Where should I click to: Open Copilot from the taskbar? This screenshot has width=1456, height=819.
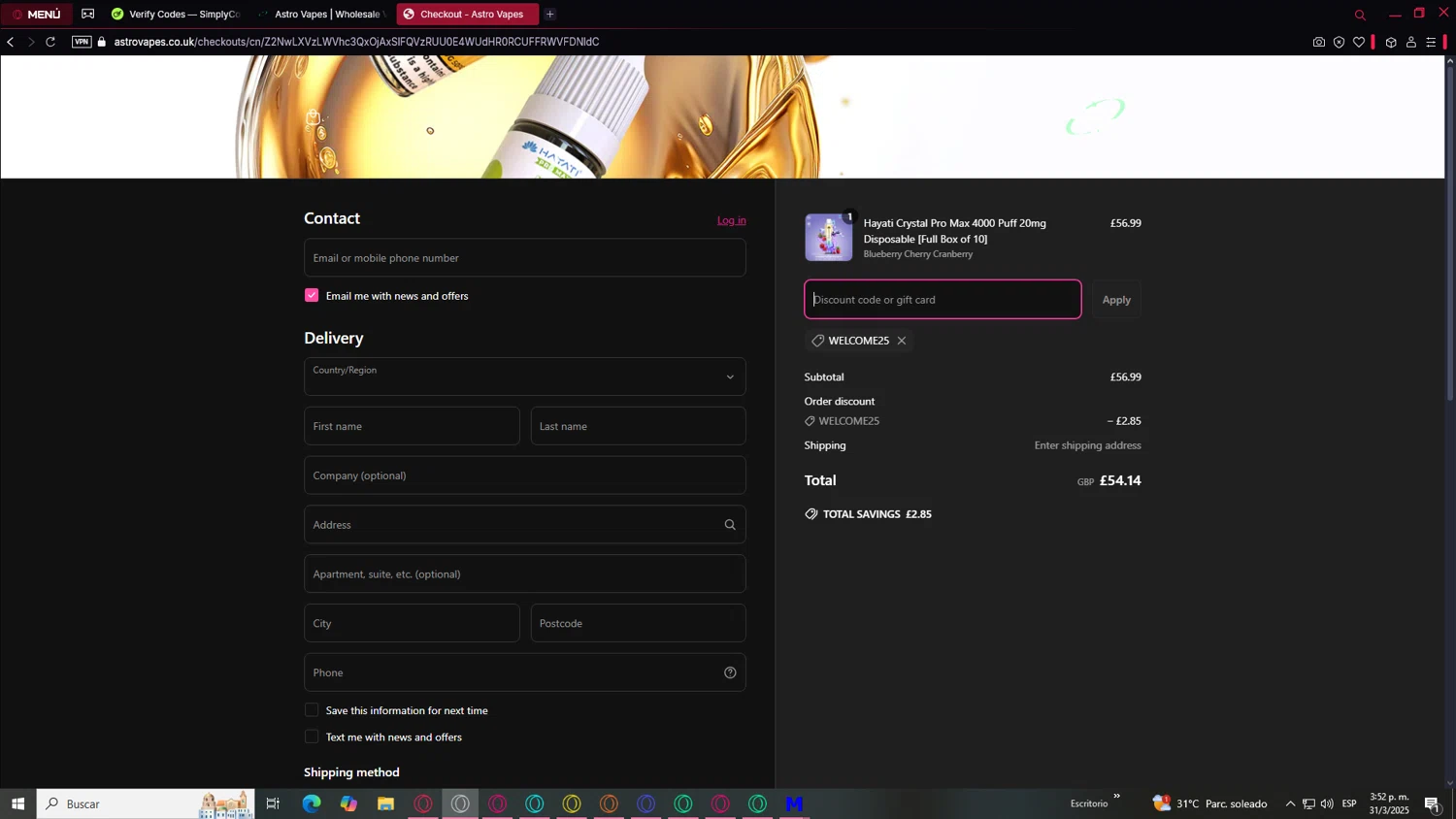(348, 803)
